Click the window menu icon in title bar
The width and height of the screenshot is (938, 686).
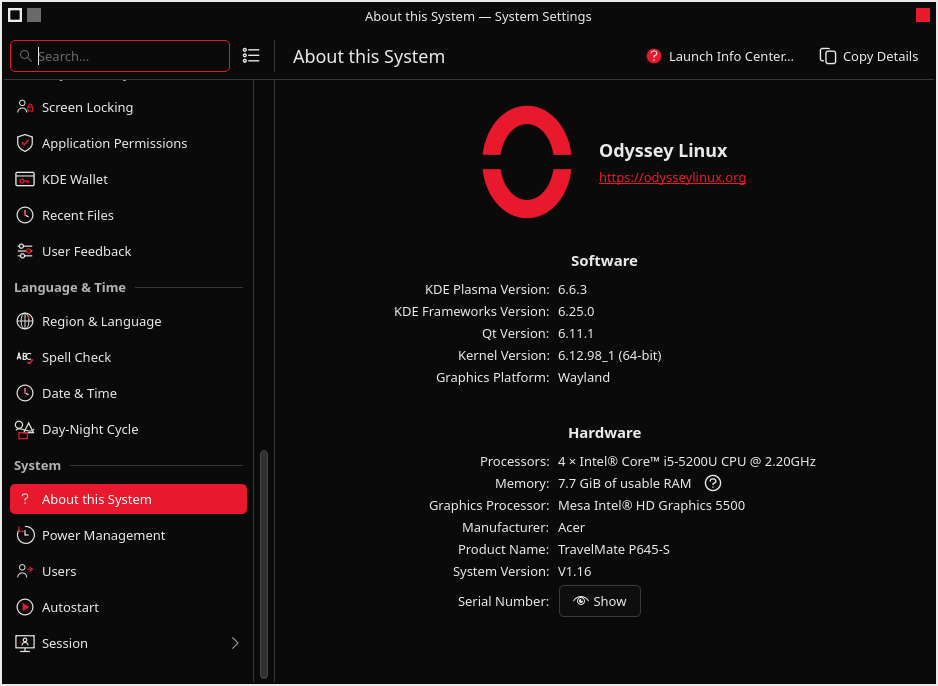(x=15, y=15)
